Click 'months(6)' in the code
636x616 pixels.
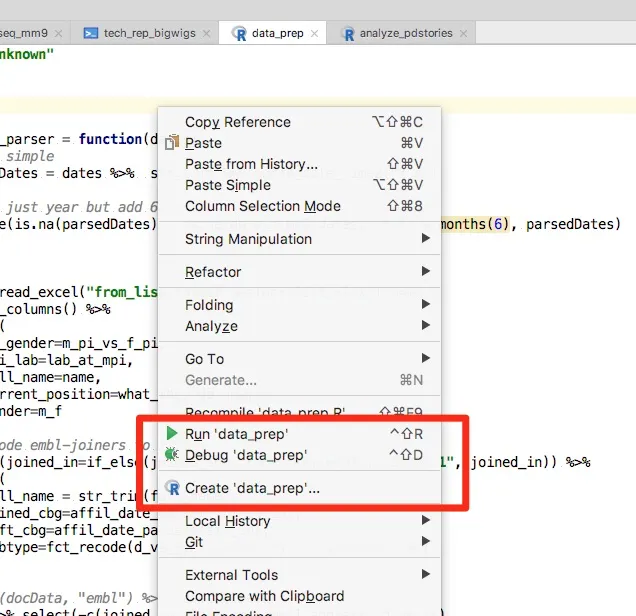pos(475,224)
